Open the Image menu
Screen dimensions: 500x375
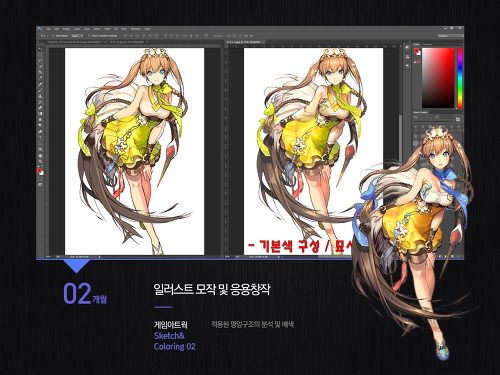point(66,29)
